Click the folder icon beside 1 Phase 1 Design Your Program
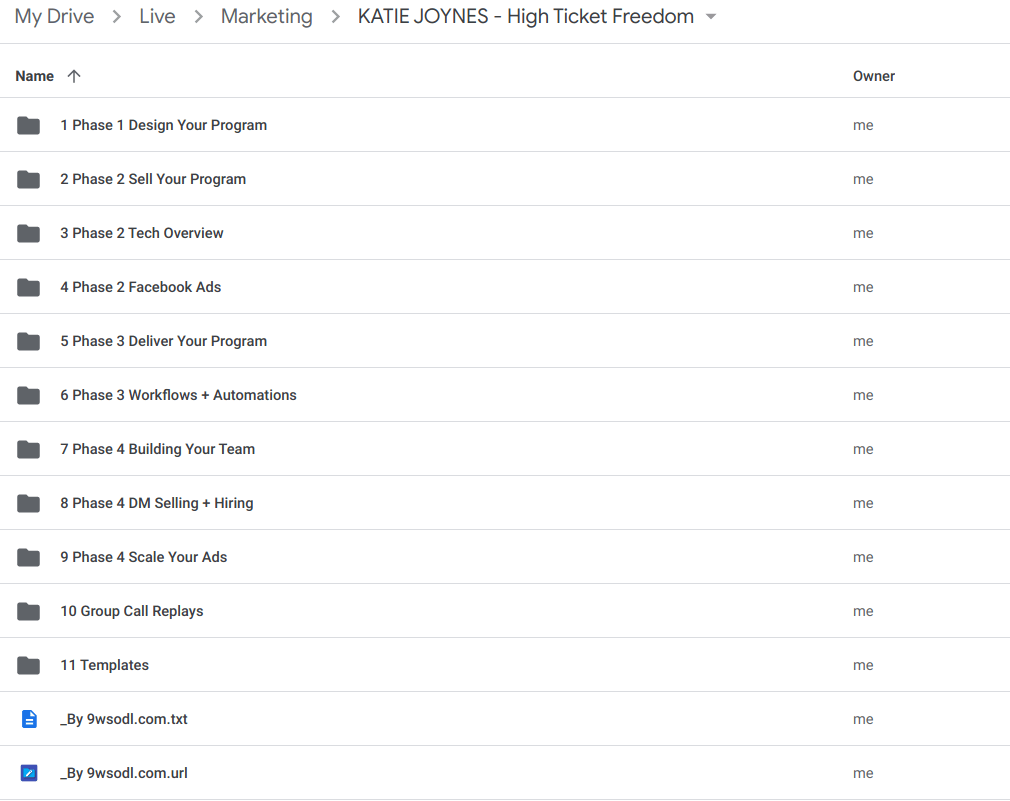The height and width of the screenshot is (801, 1010). (28, 125)
